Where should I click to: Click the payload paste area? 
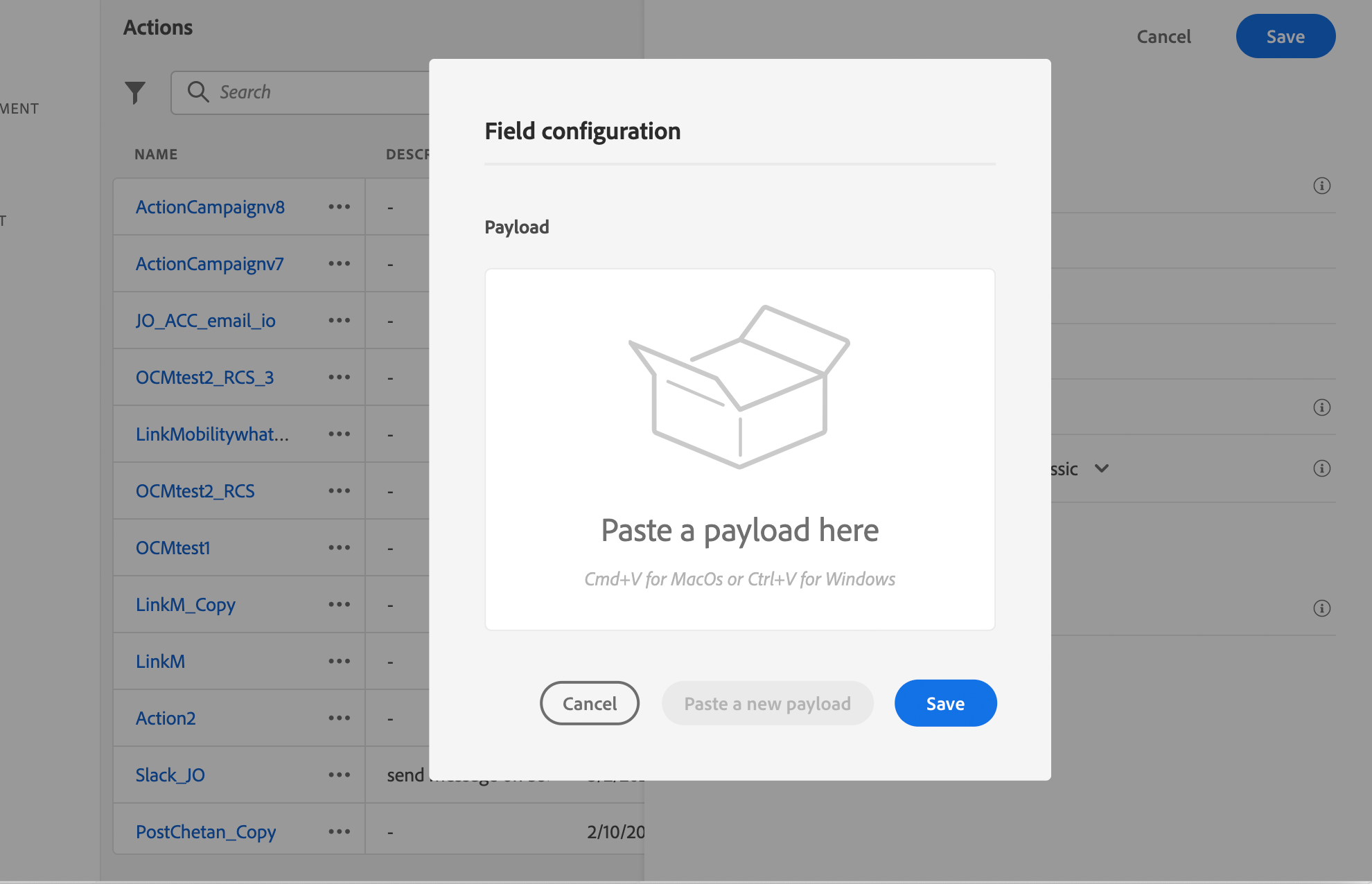coord(739,450)
